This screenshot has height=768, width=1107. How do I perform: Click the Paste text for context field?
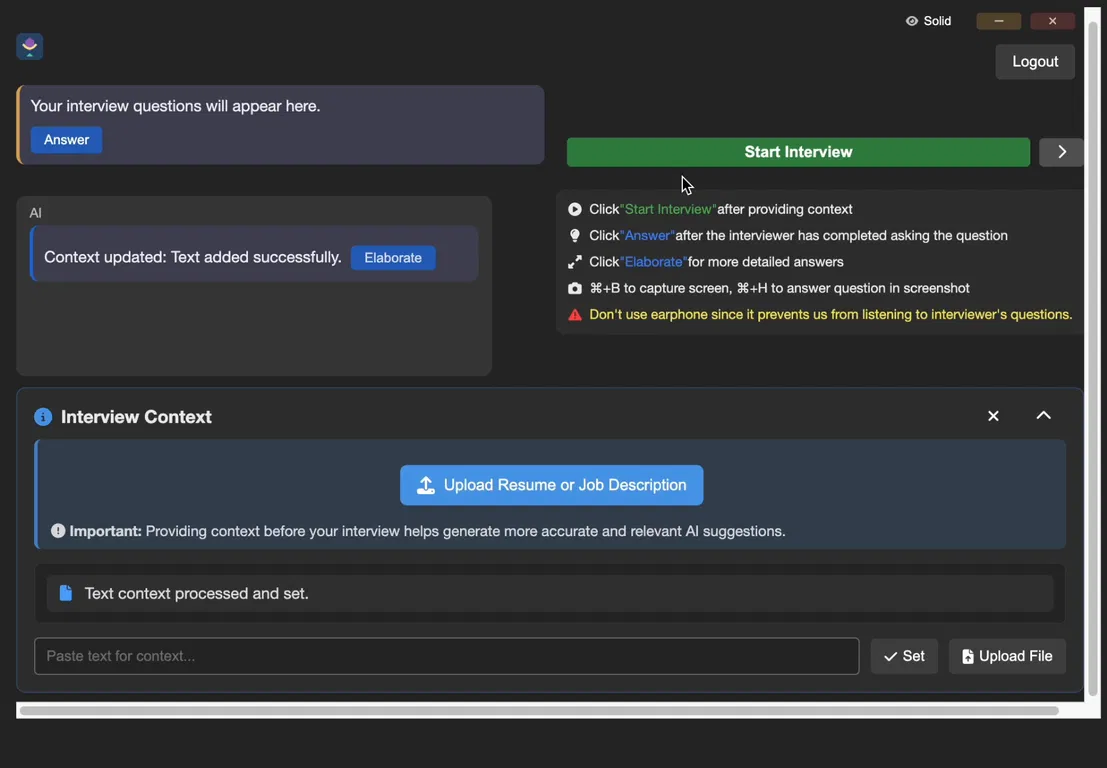[446, 656]
